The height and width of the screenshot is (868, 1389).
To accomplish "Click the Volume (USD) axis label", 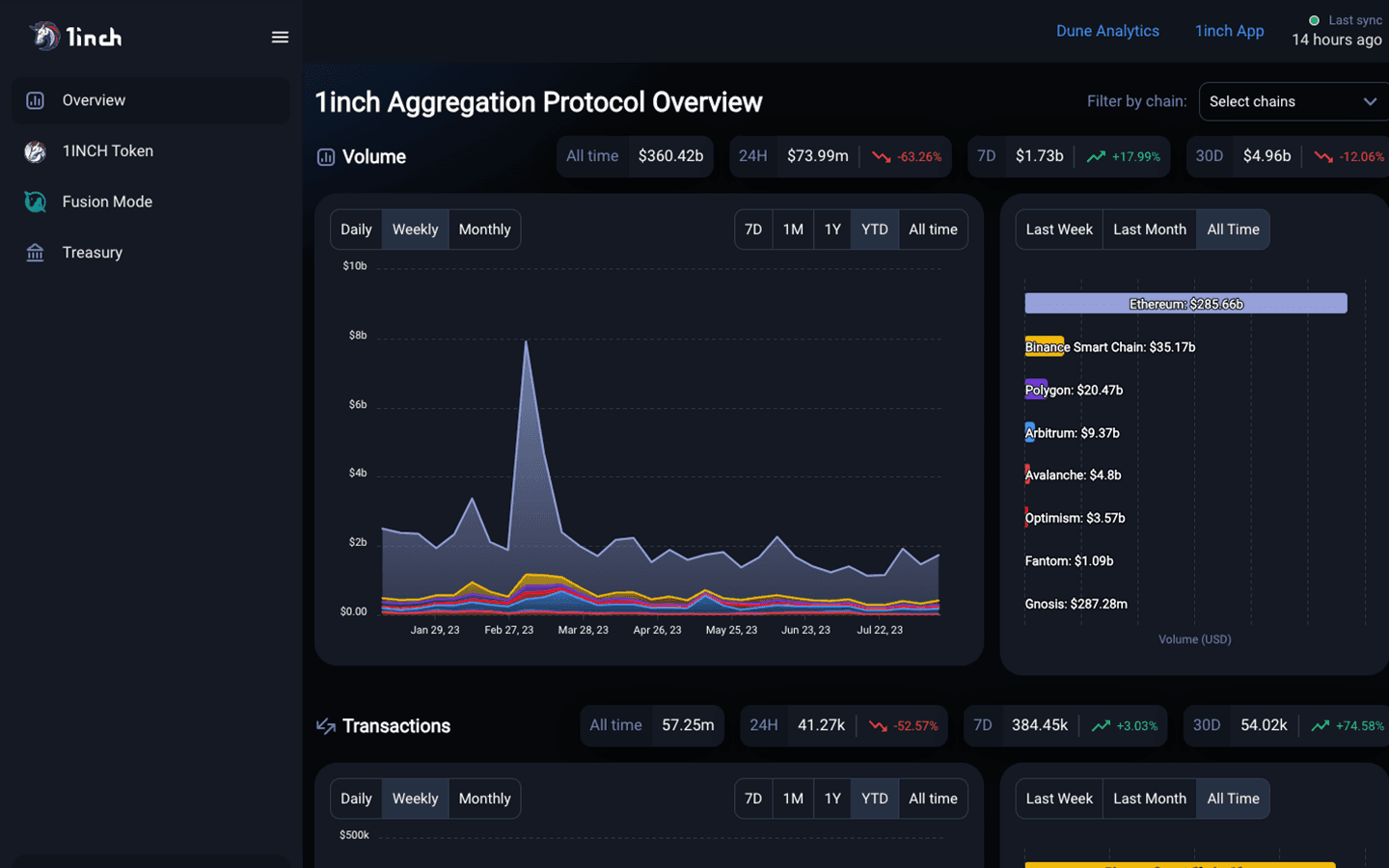I will (x=1194, y=639).
